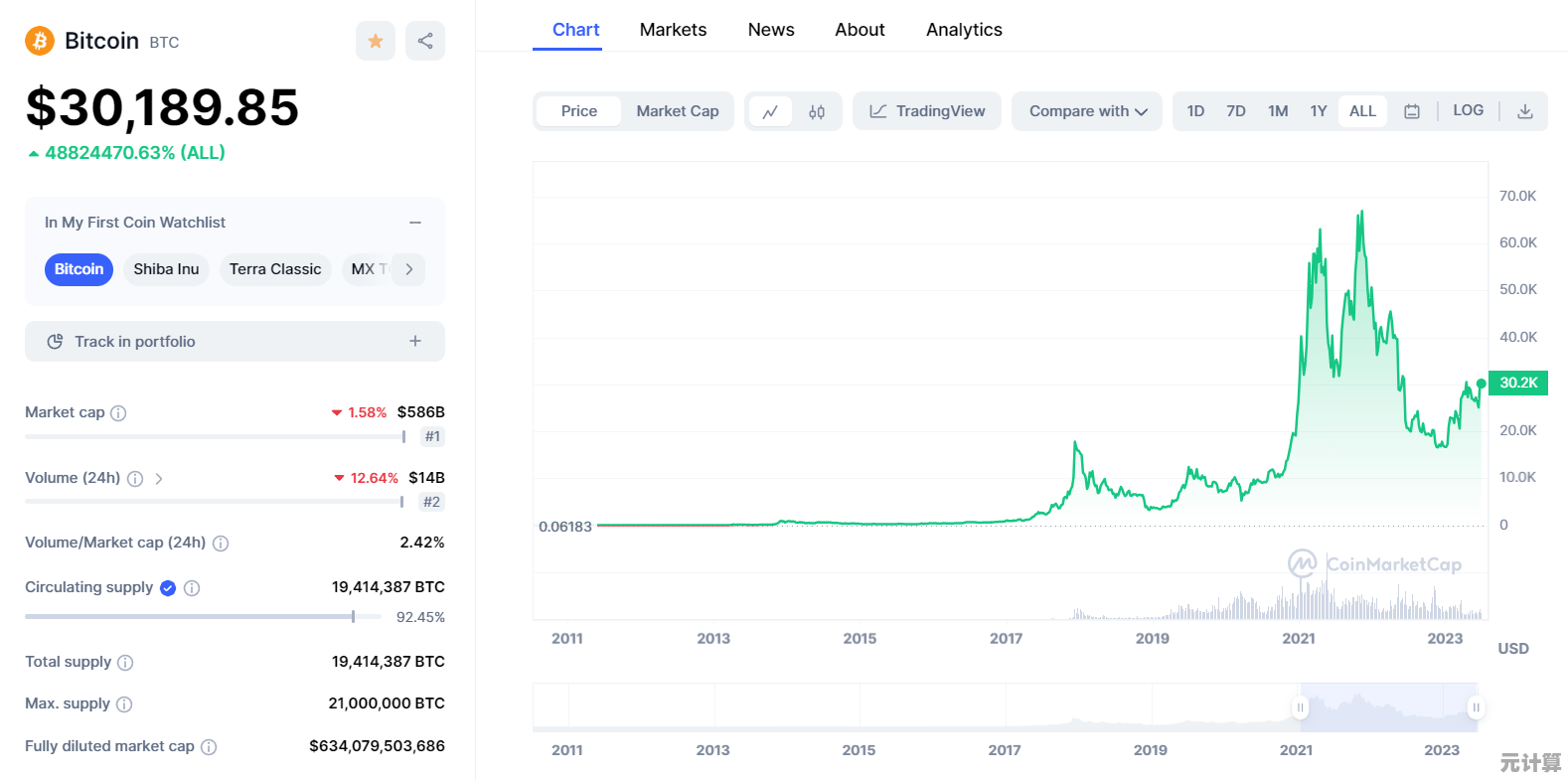The height and width of the screenshot is (781, 1568).
Task: Toggle the LOG scale option
Action: [x=1468, y=110]
